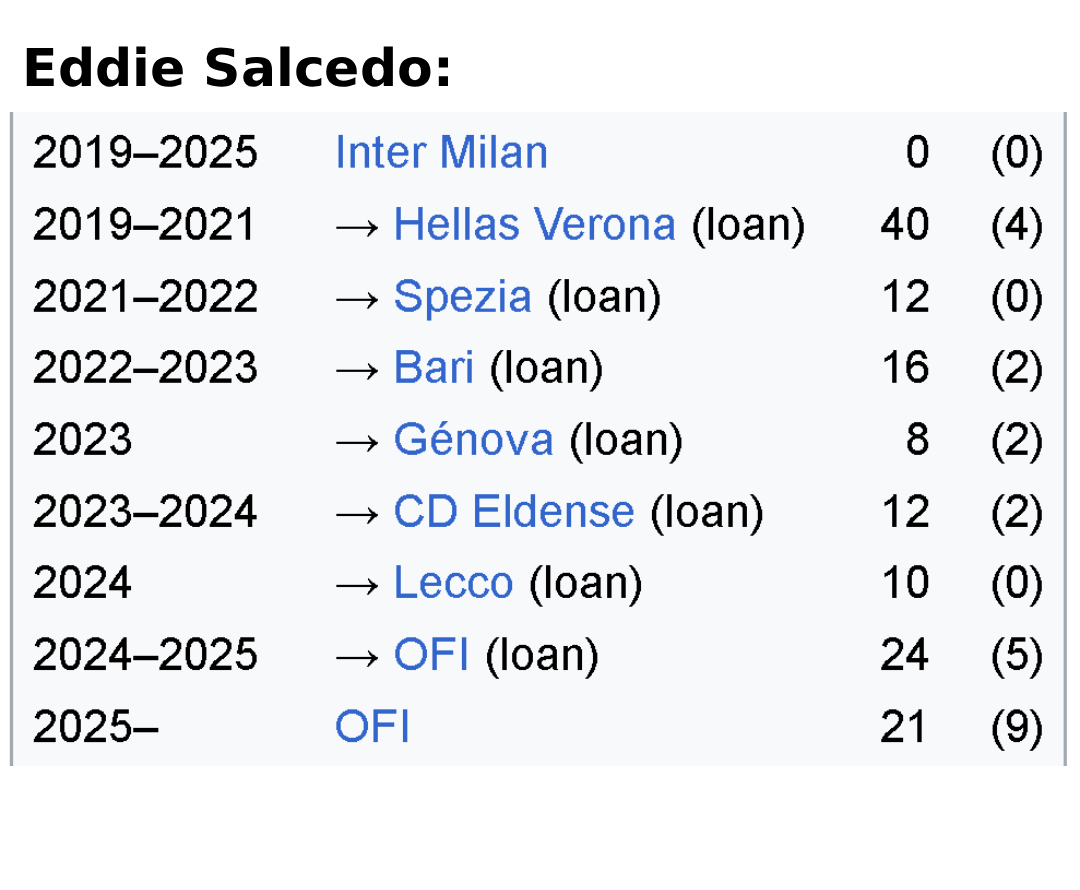Open the Spezia link
1080x890 pixels.
tap(462, 297)
